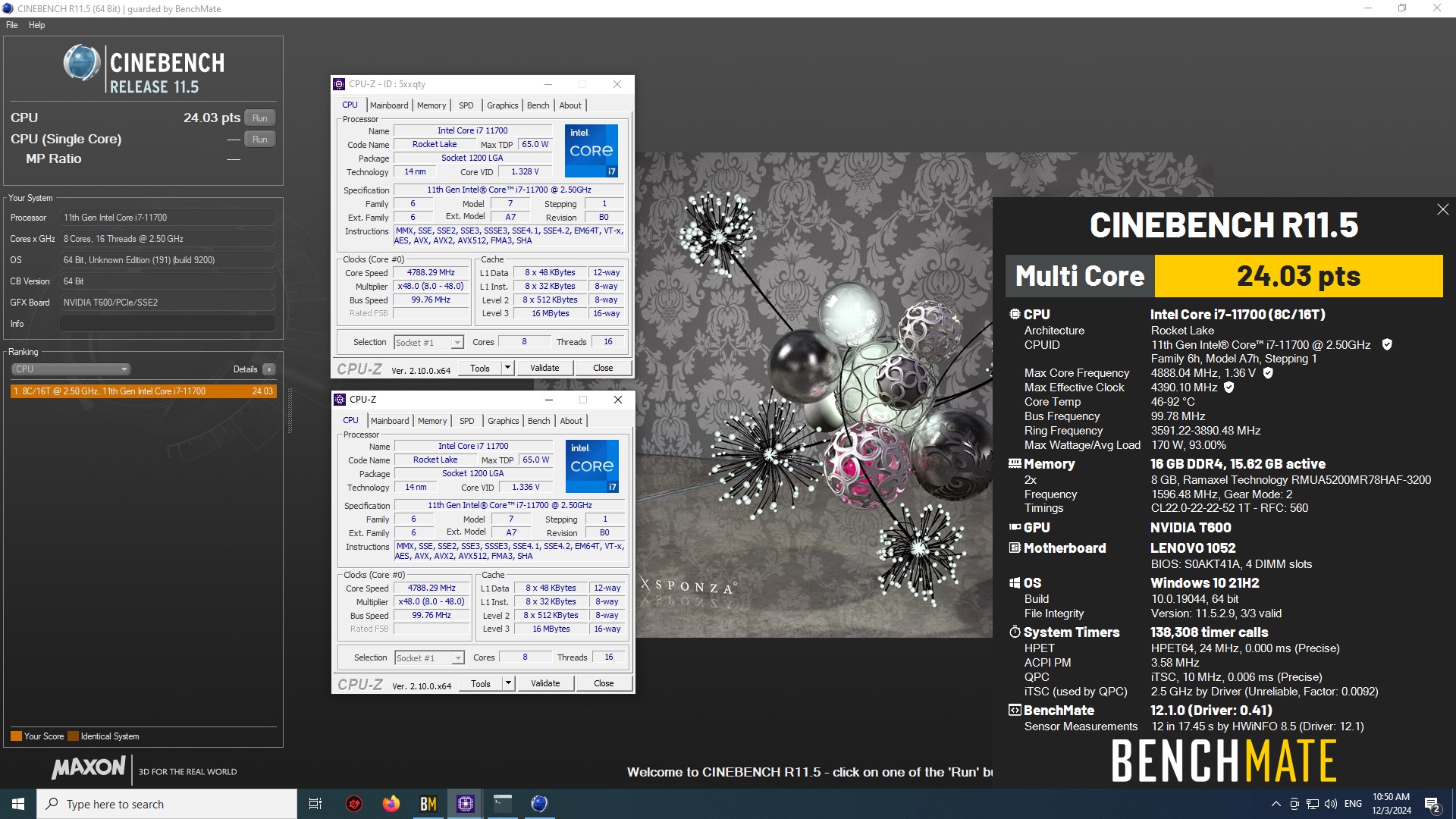
Task: Click the Multiplier x48.0 value in lower CPU-Z
Action: [432, 602]
